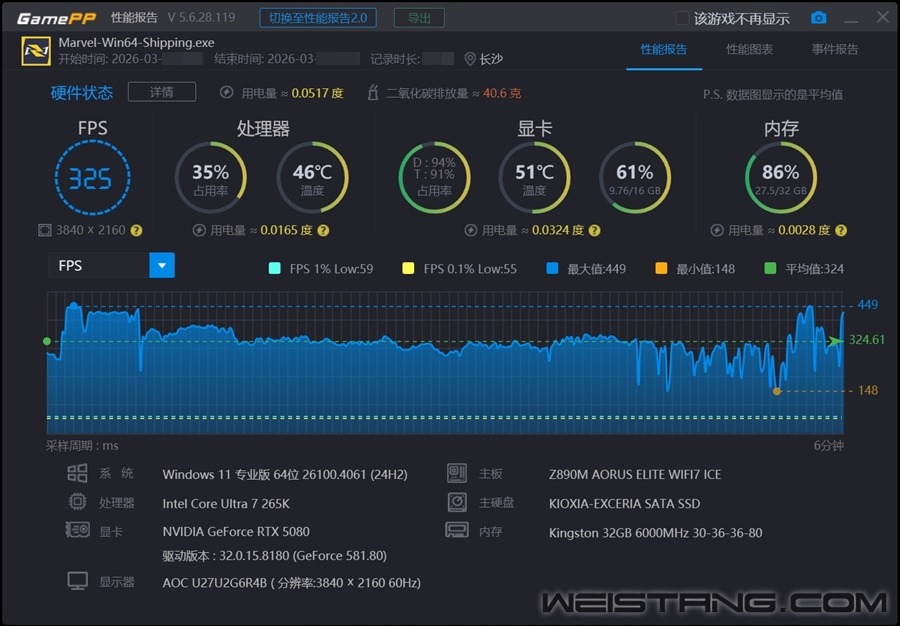Click the NVIDIA GeForce RTX 5080 text
This screenshot has width=900, height=626.
tap(236, 531)
